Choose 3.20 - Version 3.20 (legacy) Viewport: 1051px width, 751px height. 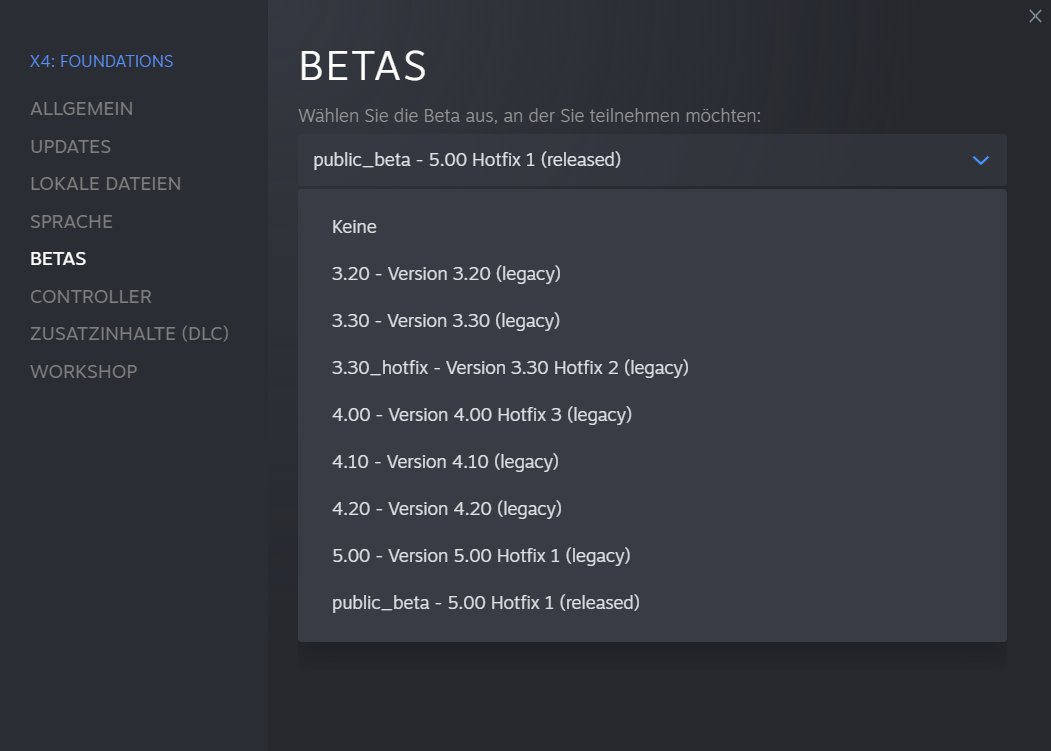(652, 274)
